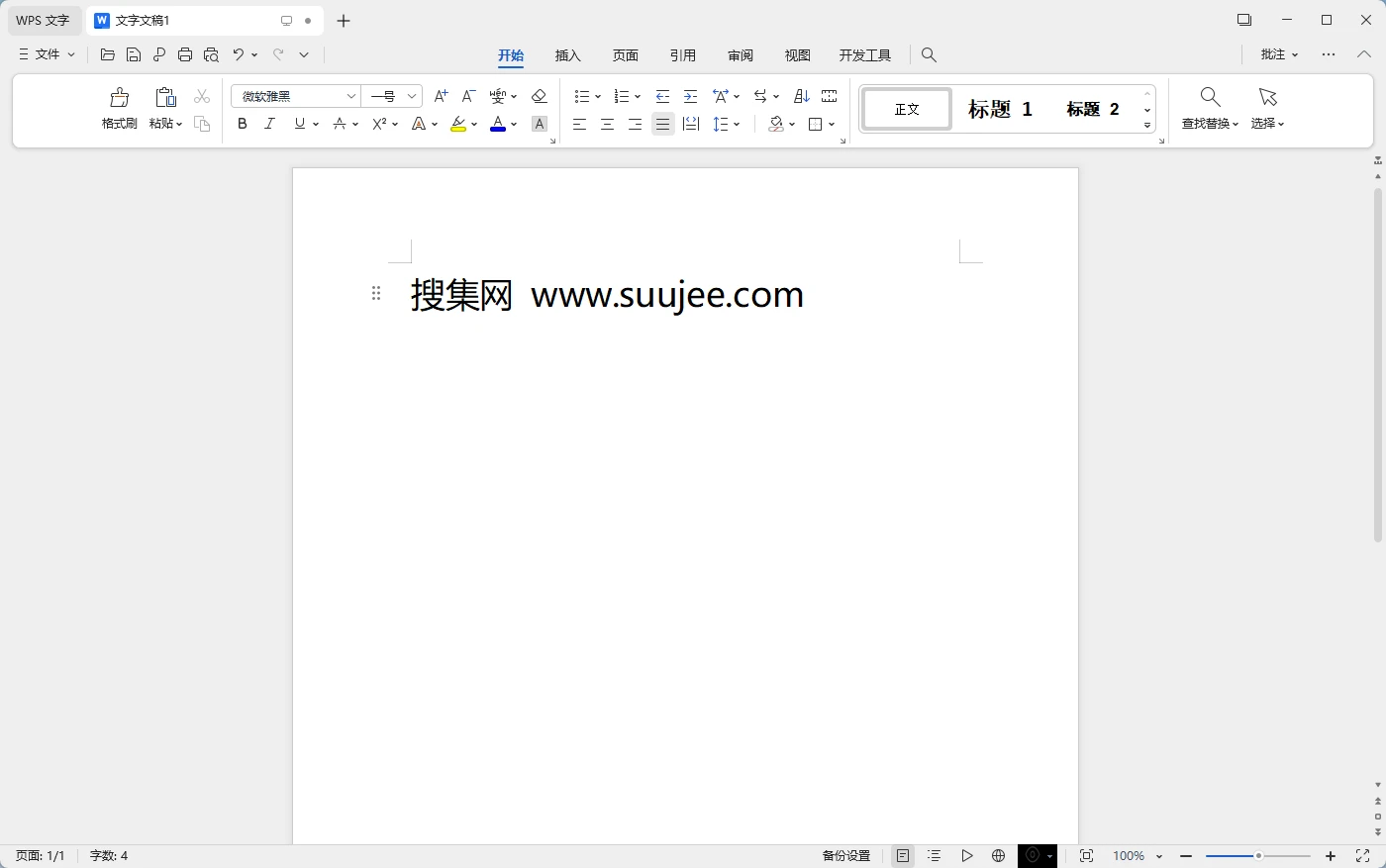Open the 批注 dropdown in top right
Image resolution: width=1386 pixels, height=868 pixels.
coord(1279,54)
